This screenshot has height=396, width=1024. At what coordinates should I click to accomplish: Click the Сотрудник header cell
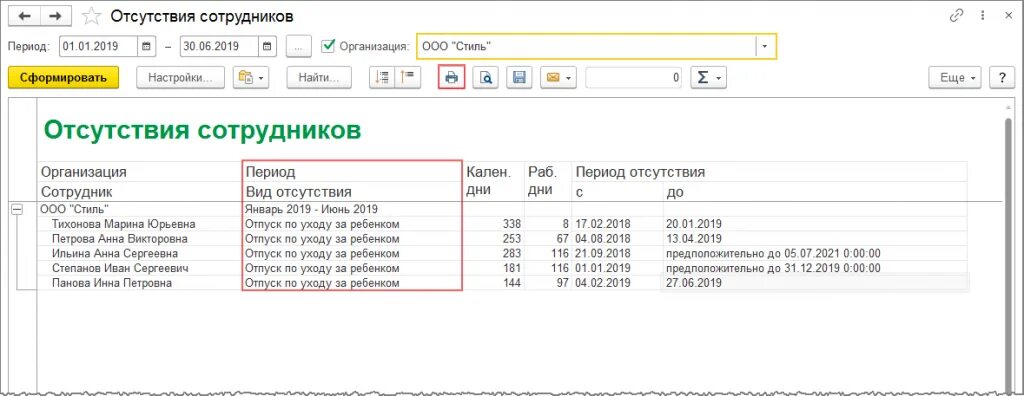coord(139,192)
